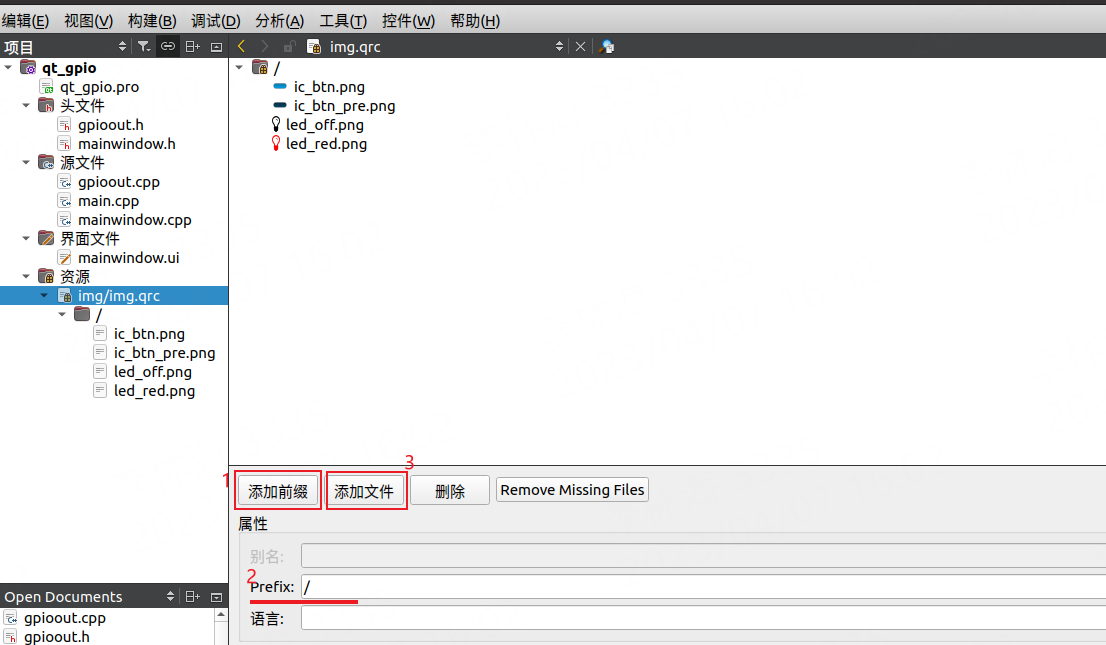Select ic_btn.png in the project tree

tap(149, 334)
